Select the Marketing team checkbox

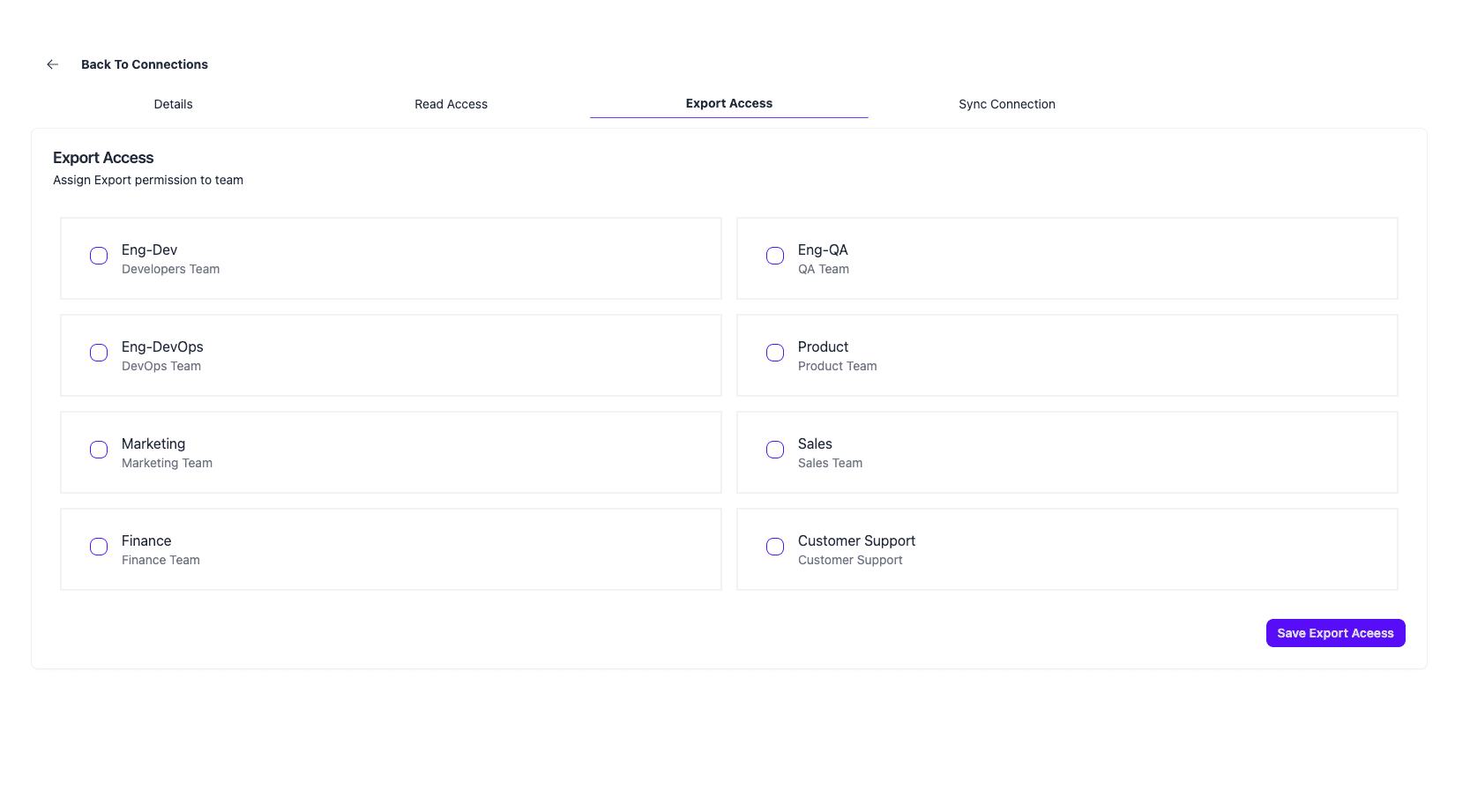tap(99, 450)
